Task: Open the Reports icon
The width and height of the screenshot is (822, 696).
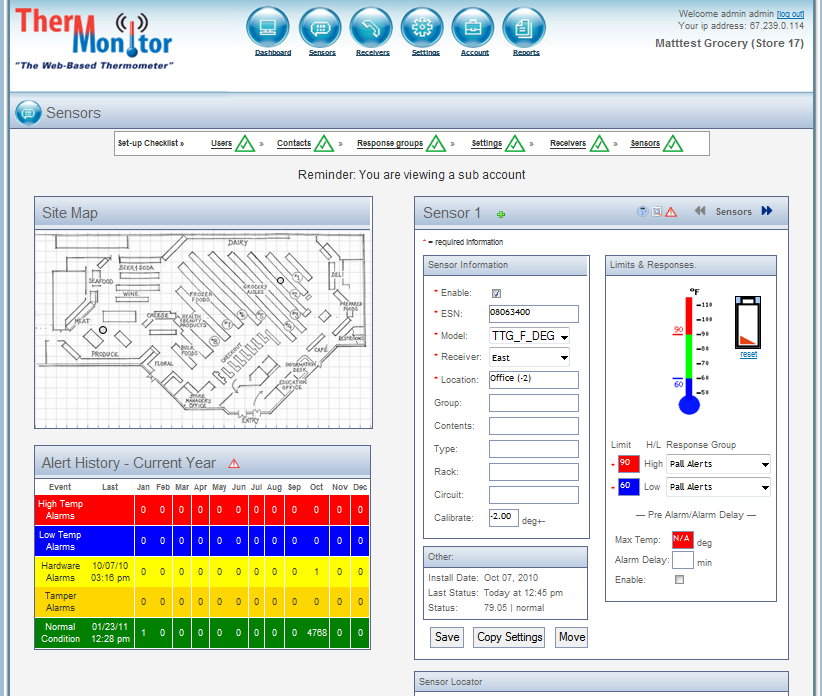Action: [524, 27]
